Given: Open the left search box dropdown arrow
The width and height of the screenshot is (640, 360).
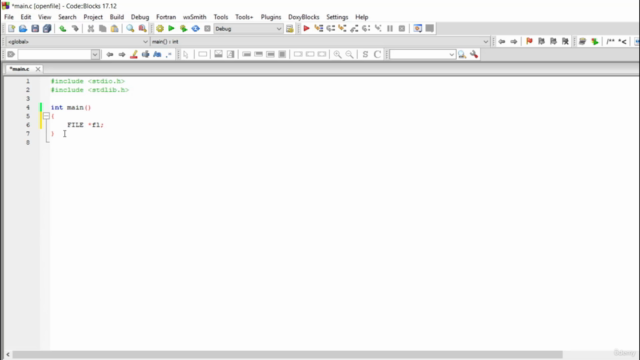Looking at the screenshot, I should pyautogui.click(x=95, y=54).
